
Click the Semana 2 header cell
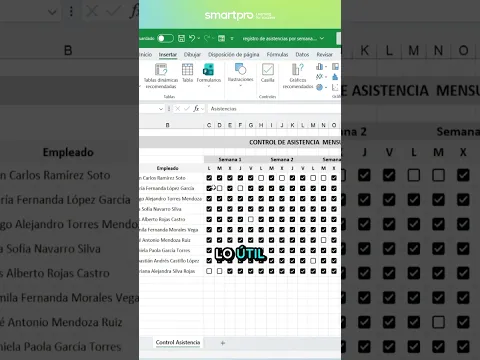click(x=282, y=159)
